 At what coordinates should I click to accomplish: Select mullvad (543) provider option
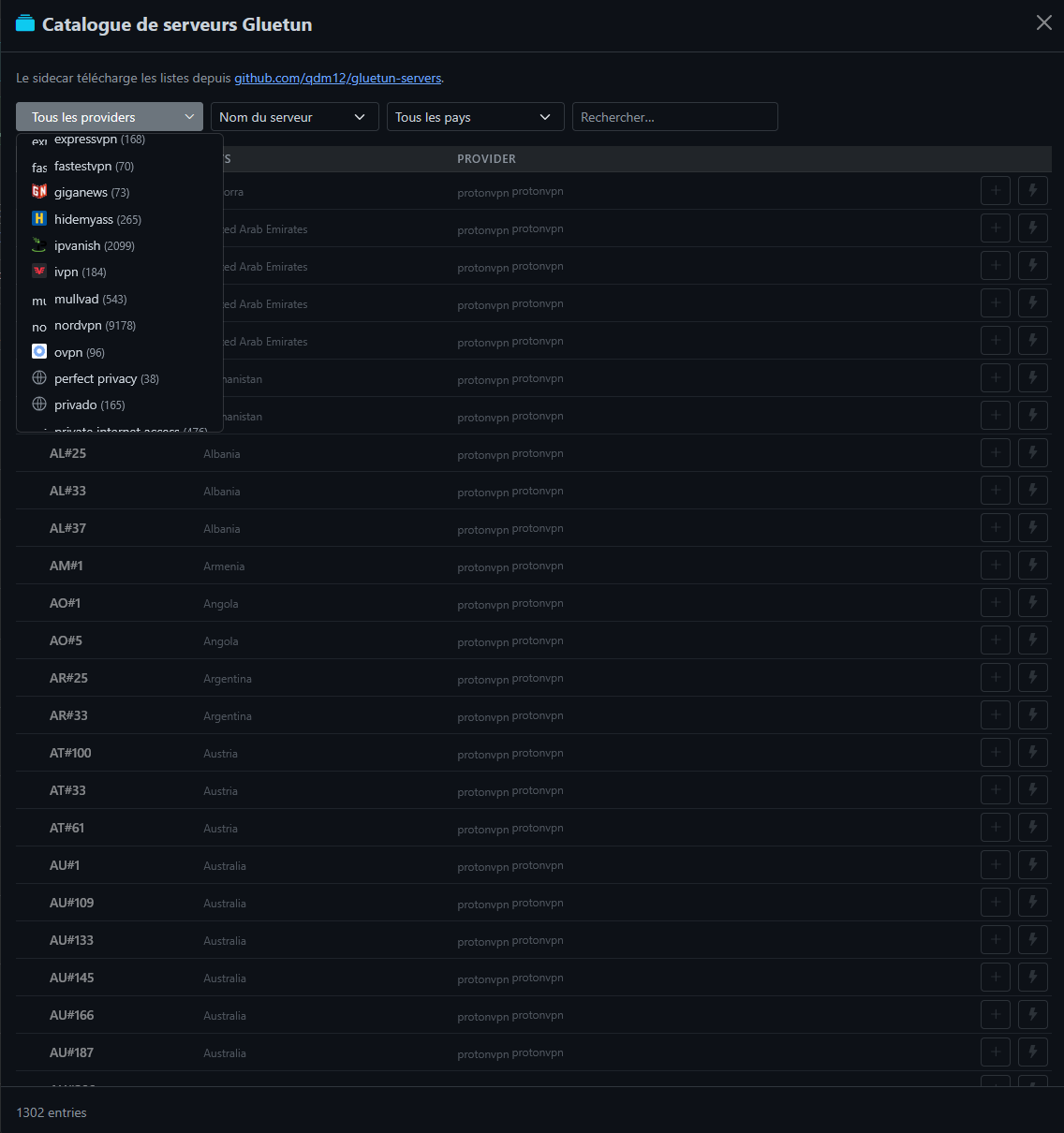point(120,299)
